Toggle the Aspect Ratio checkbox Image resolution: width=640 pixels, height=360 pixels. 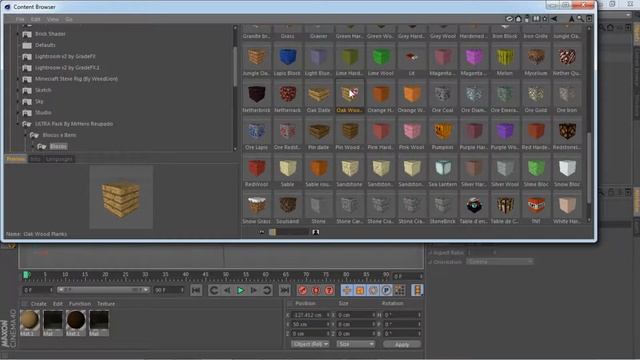pos(430,253)
